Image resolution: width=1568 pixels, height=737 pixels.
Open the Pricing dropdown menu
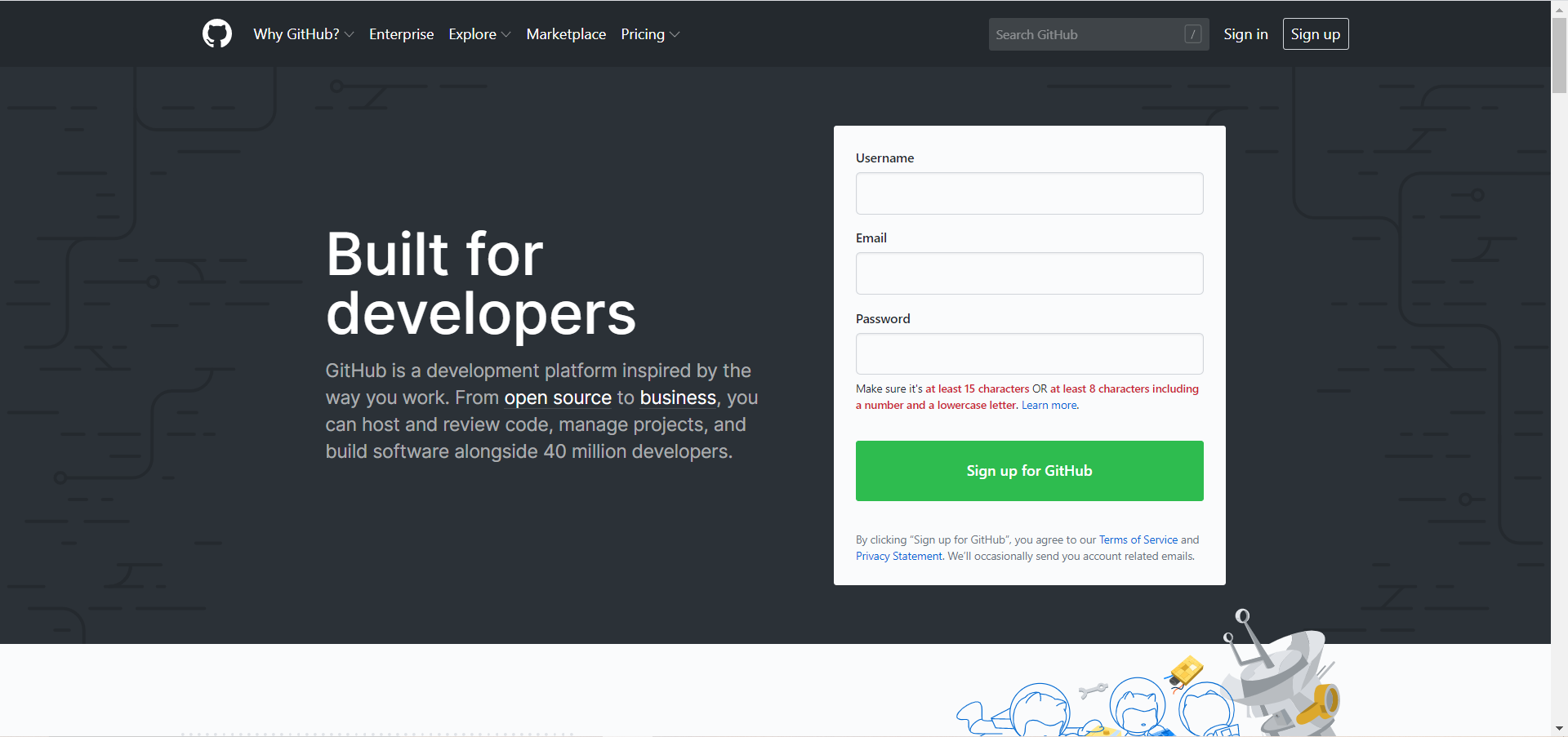[x=650, y=34]
